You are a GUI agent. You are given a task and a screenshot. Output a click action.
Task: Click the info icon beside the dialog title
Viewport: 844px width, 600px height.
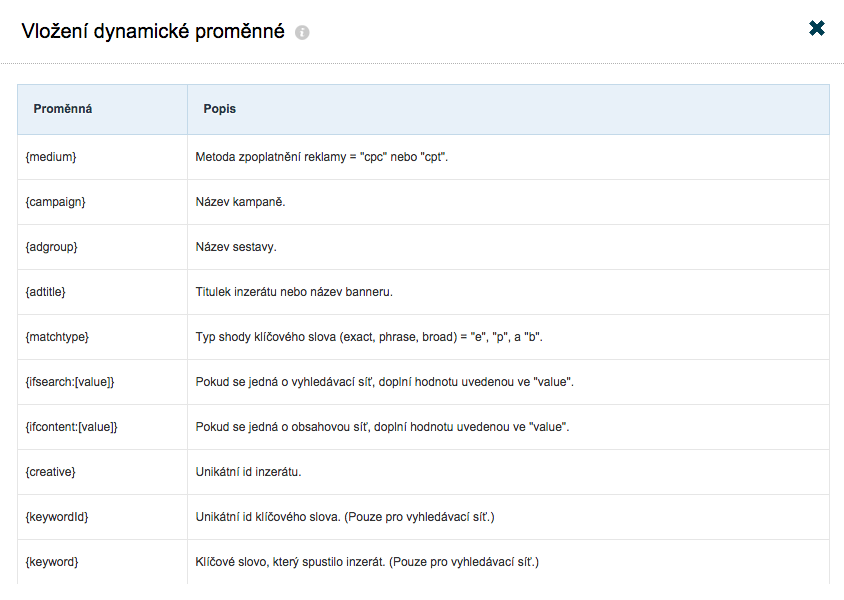point(302,33)
